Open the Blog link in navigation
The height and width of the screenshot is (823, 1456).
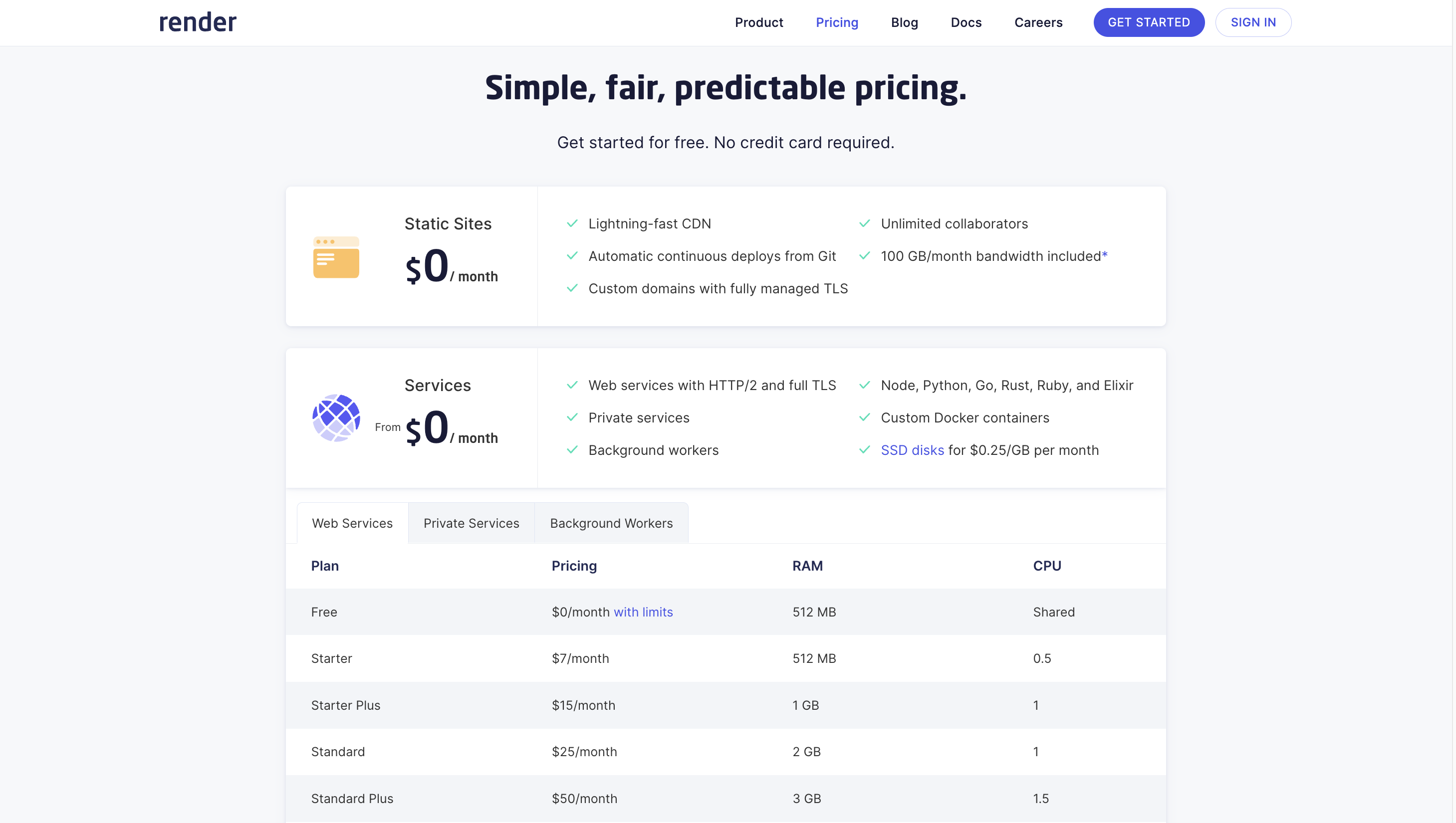(904, 22)
